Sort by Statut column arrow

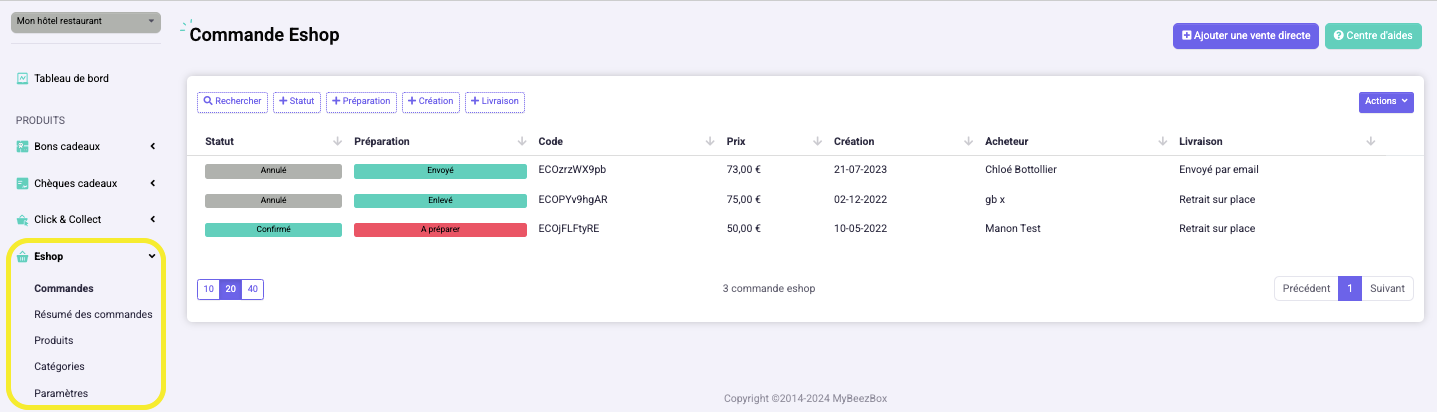[x=337, y=142]
